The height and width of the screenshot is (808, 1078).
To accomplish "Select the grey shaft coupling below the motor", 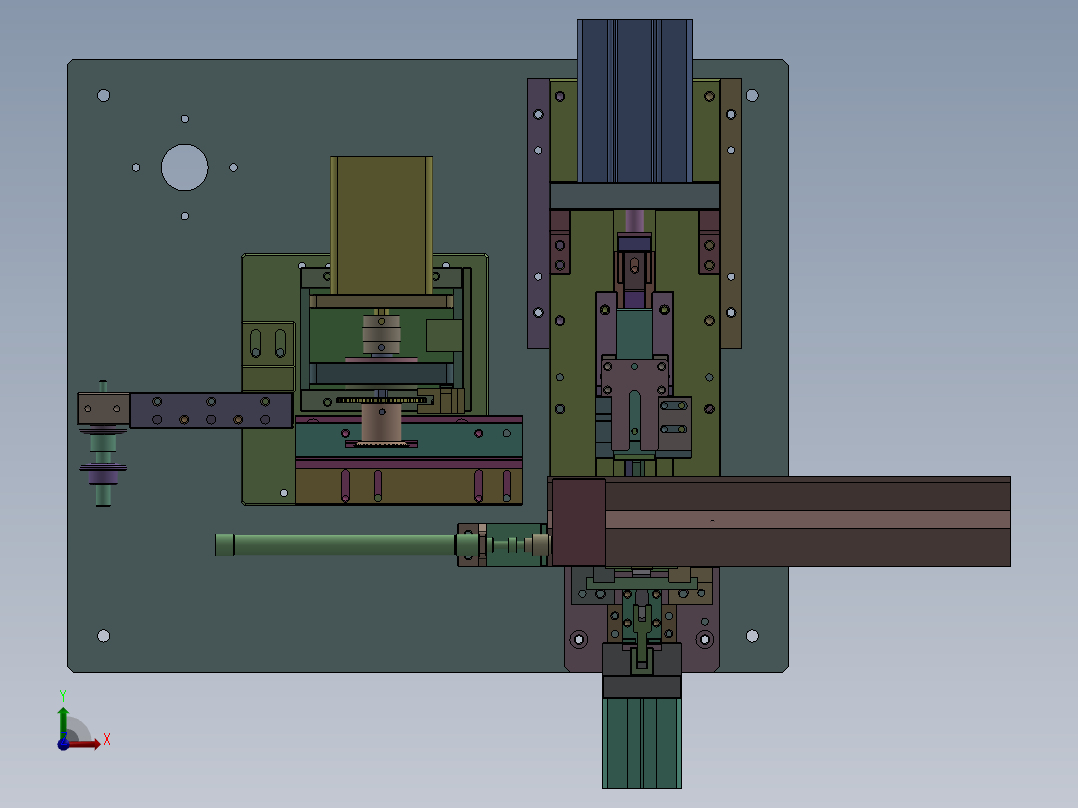I will [x=381, y=334].
